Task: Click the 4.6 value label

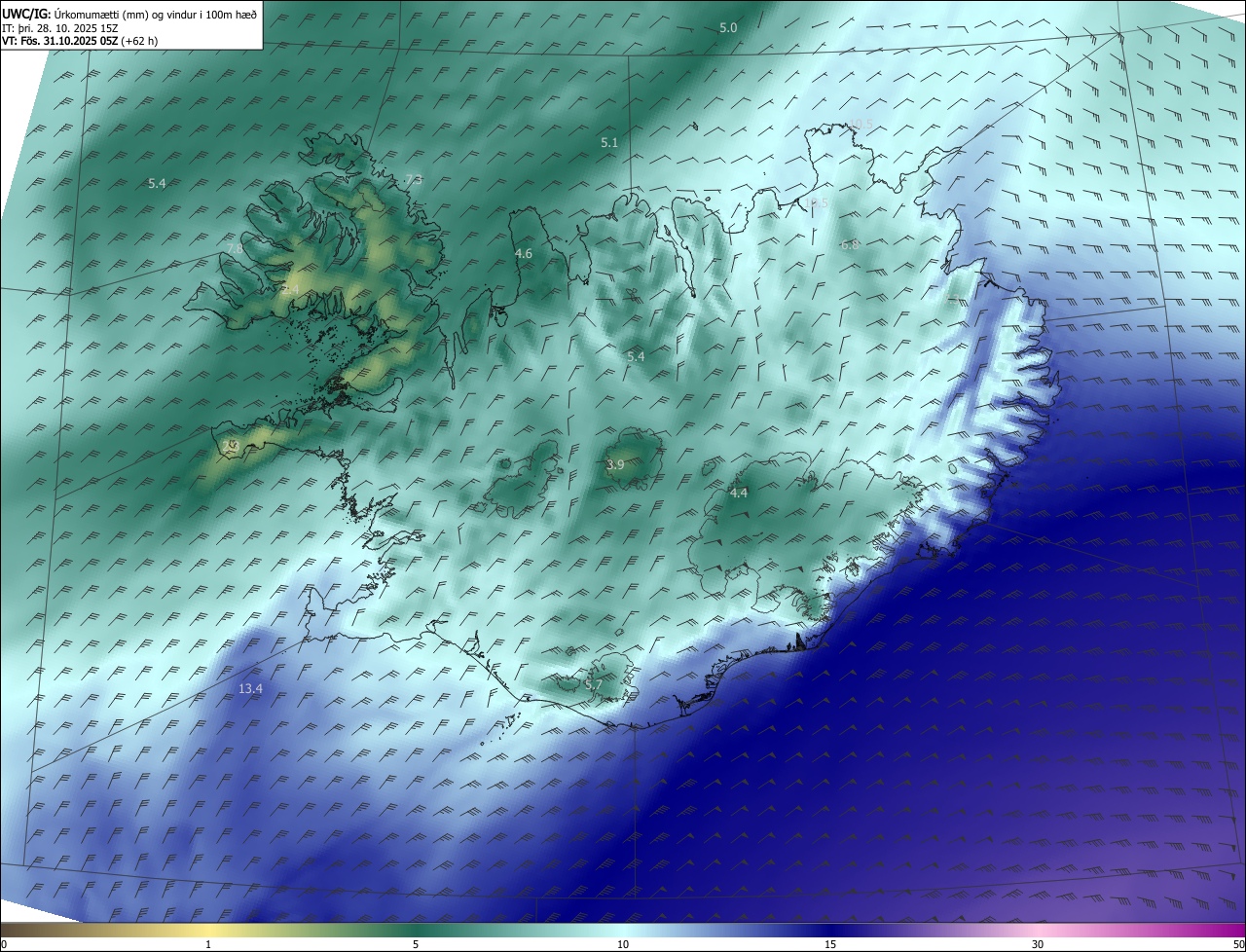Action: (524, 254)
